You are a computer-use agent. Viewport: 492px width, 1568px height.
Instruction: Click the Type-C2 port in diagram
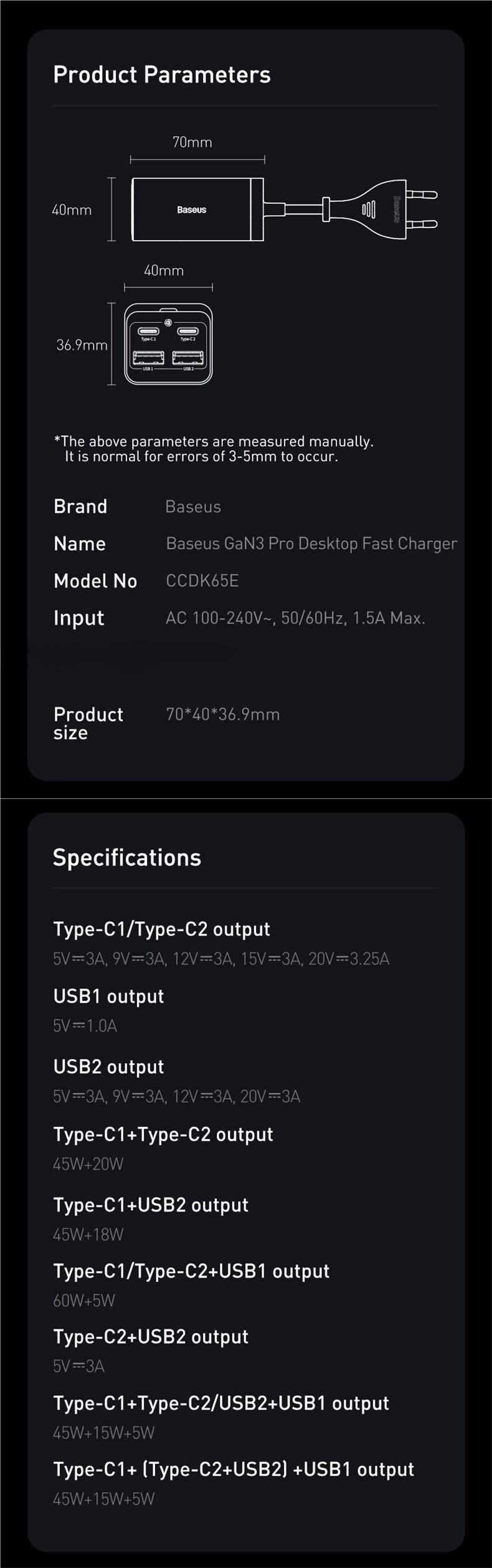187,331
